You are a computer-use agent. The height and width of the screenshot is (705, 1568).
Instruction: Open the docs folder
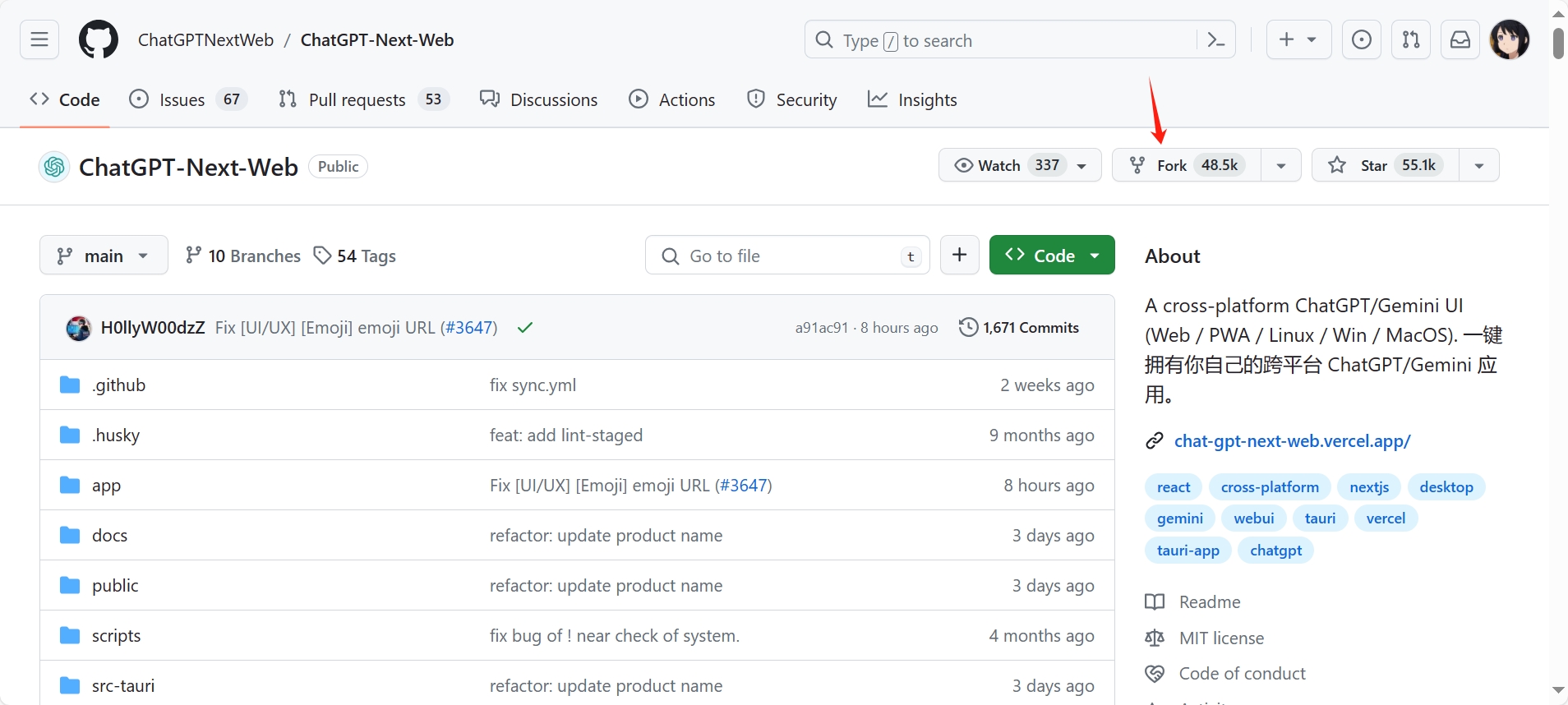coord(109,535)
